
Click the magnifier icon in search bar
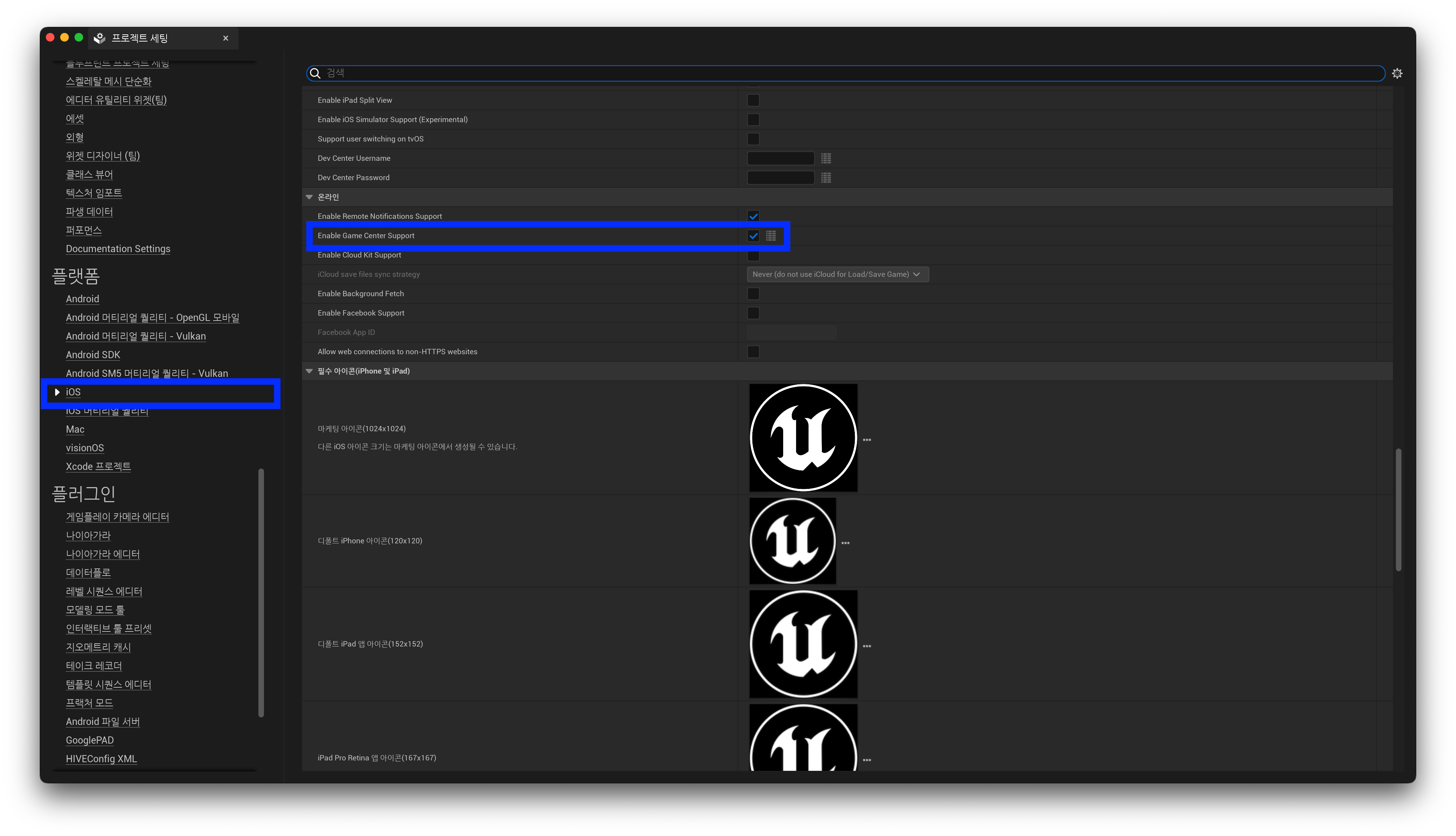tap(315, 73)
